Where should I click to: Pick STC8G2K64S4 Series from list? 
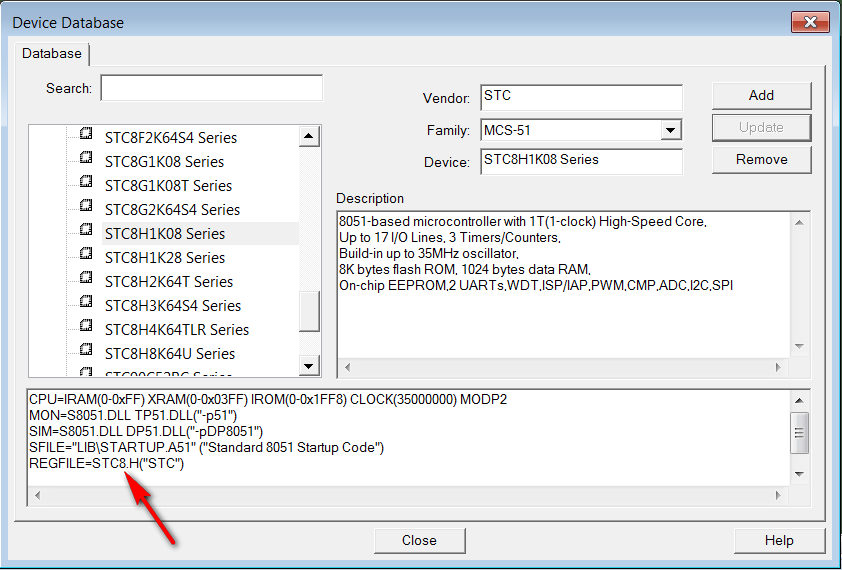[172, 210]
